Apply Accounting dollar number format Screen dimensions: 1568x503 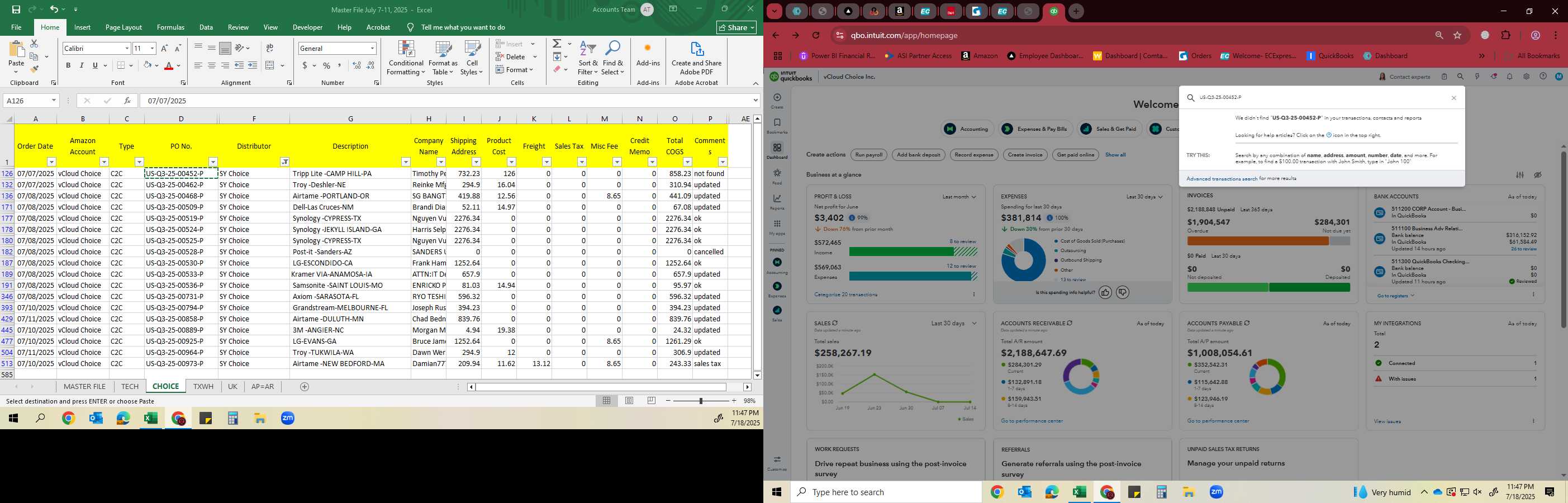[x=305, y=65]
